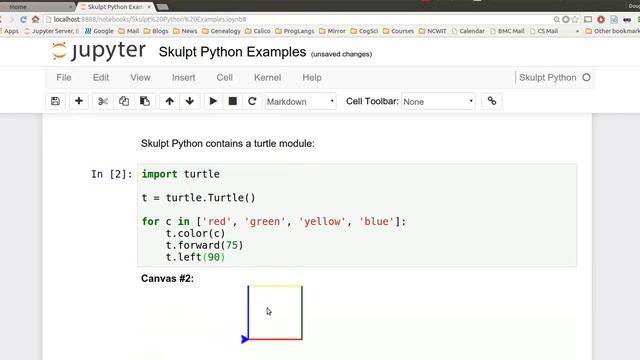
Task: Click the browser address bar URL
Action: pos(150,19)
